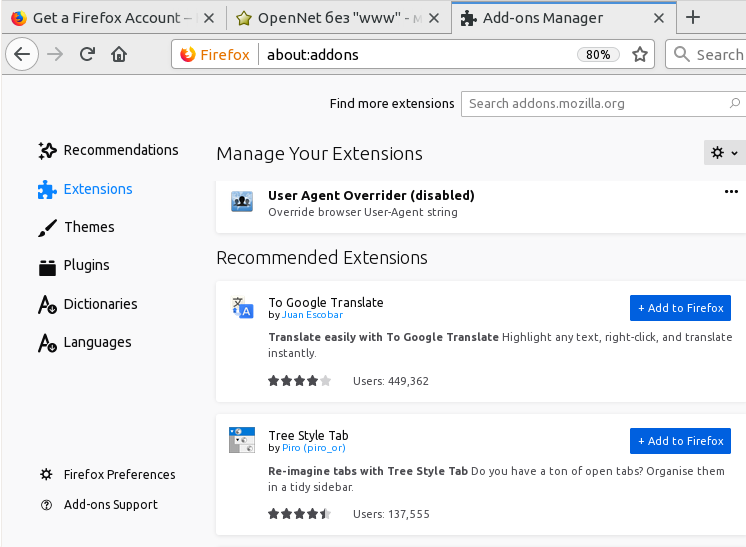Open Firefox Preferences link
Viewport: 746px width, 547px height.
coord(108,475)
